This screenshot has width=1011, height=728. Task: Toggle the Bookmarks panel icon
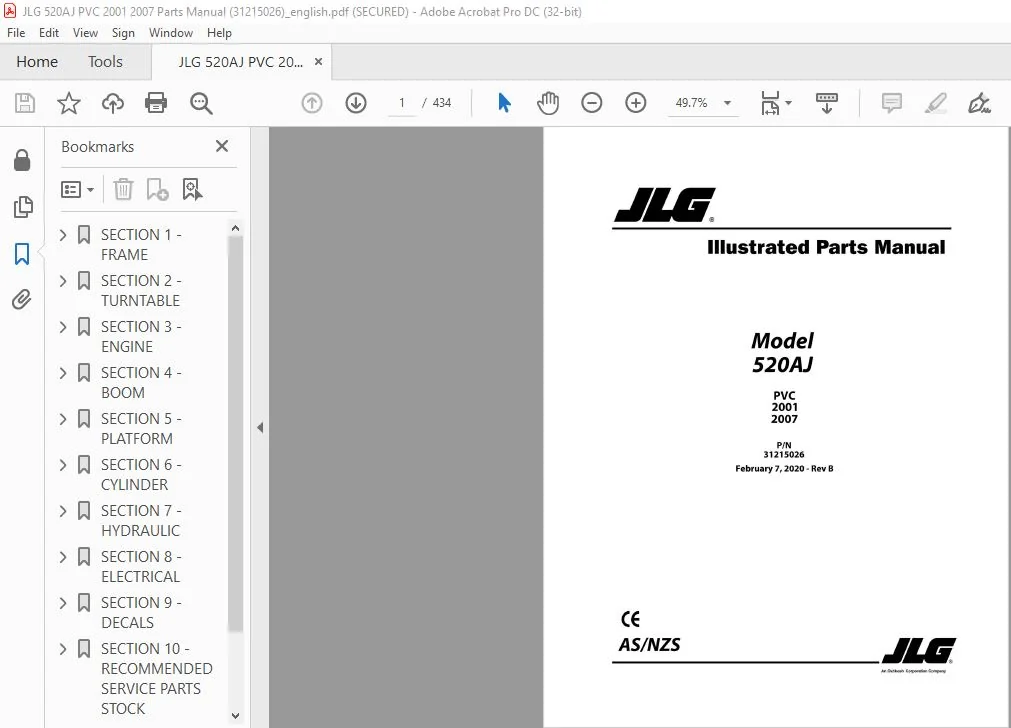pos(22,253)
